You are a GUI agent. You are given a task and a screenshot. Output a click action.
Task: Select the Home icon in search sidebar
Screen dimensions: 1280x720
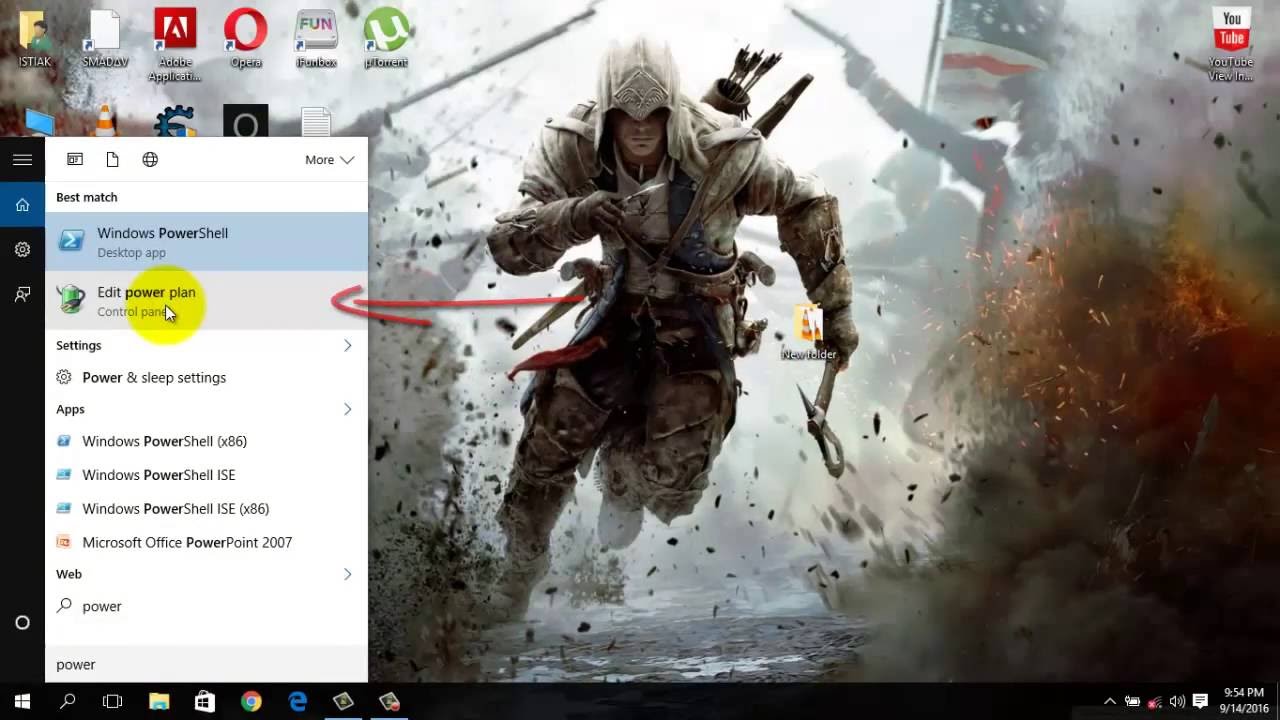point(22,205)
